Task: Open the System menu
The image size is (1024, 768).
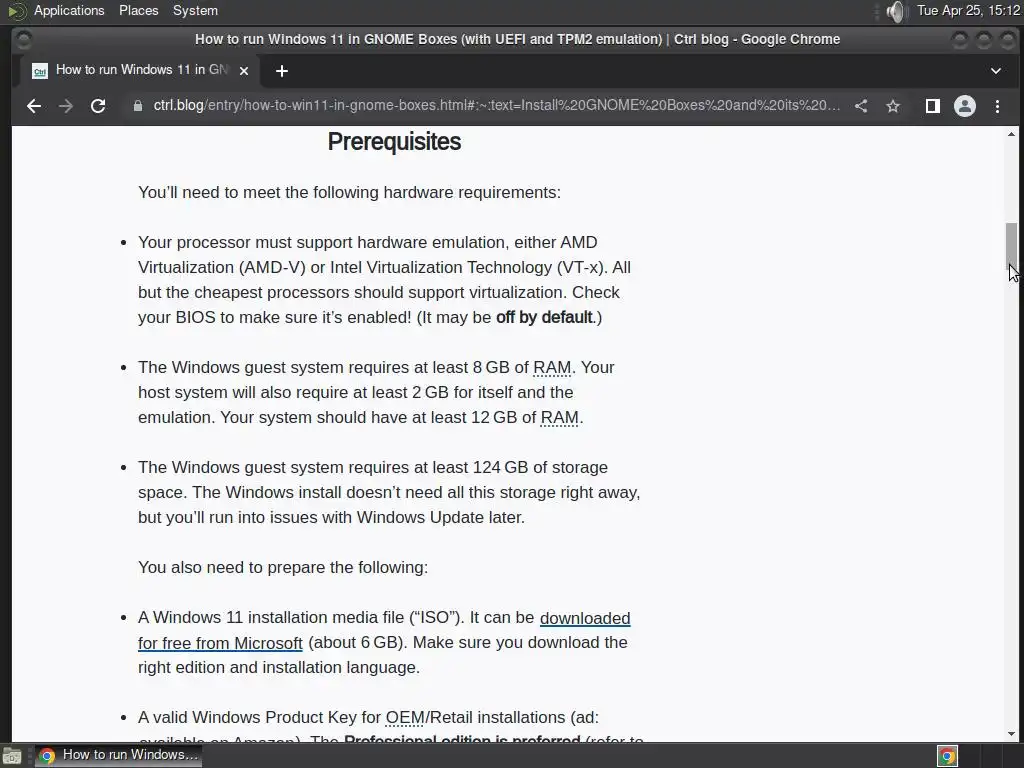Action: [x=195, y=10]
